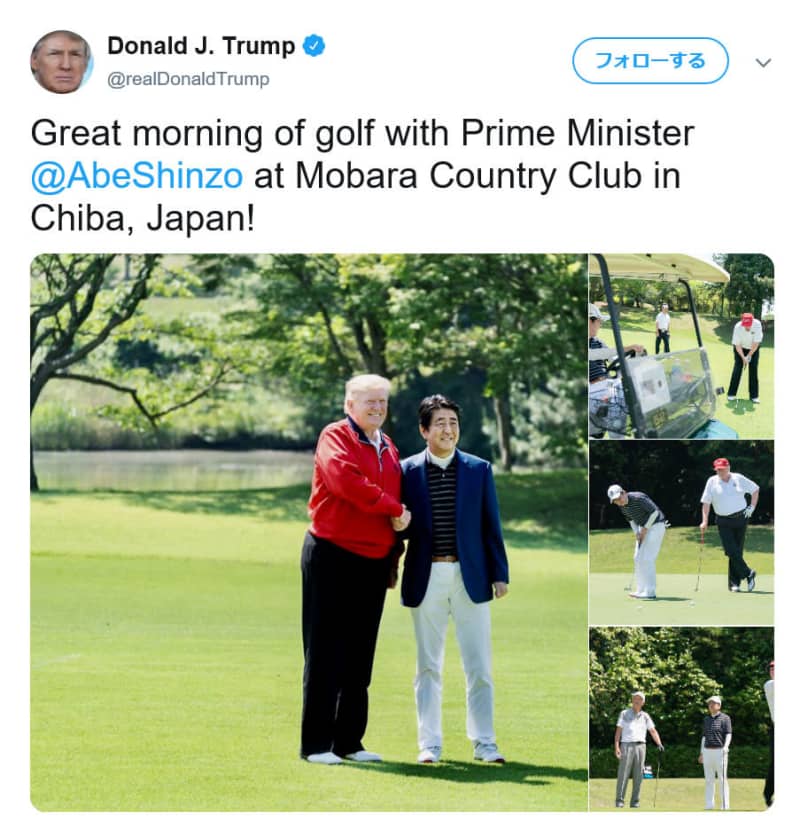Click the golfer leaning on club in middle photo
800x827 pixels.
click(730, 524)
